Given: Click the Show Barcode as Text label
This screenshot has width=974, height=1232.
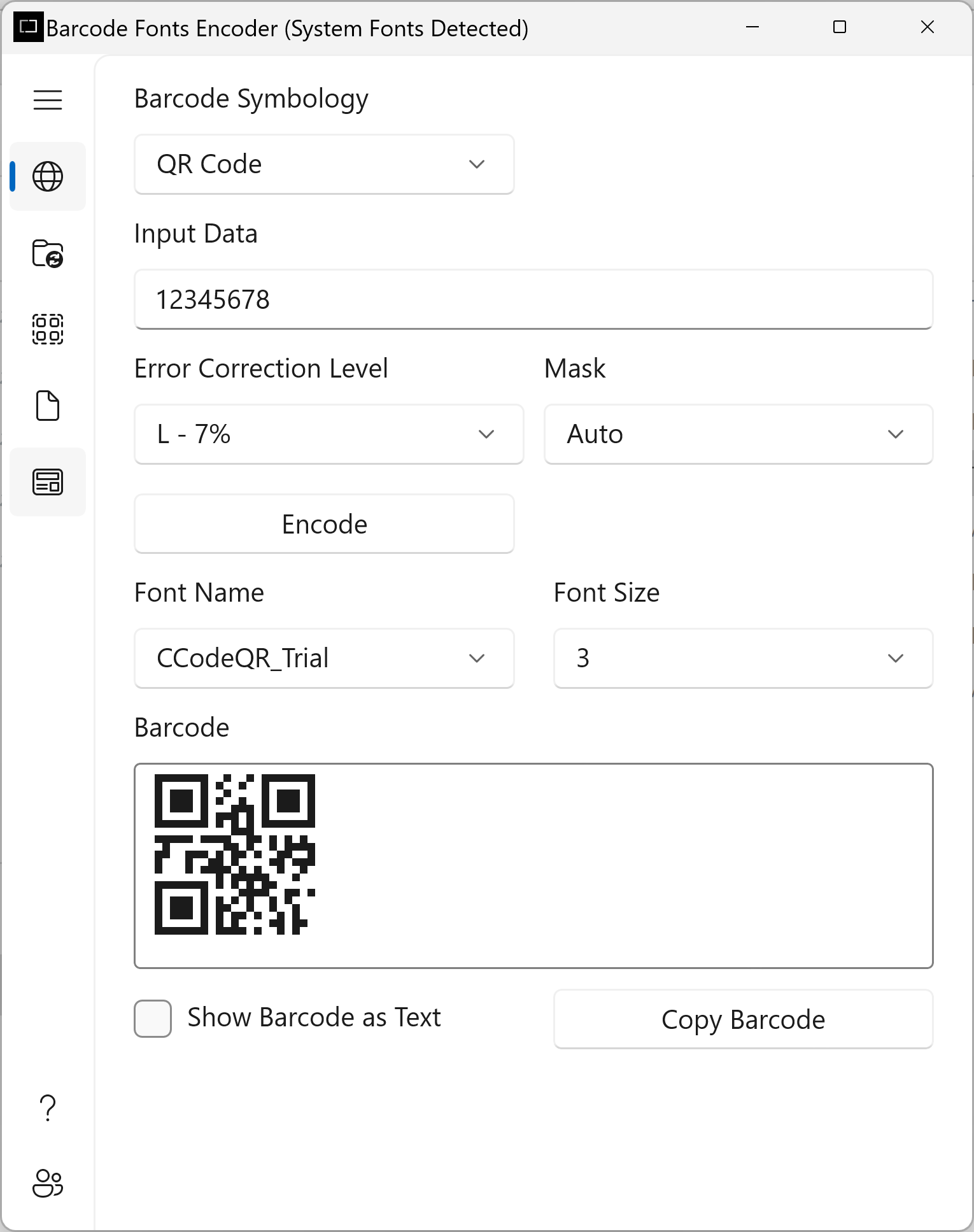Looking at the screenshot, I should click(x=314, y=1017).
